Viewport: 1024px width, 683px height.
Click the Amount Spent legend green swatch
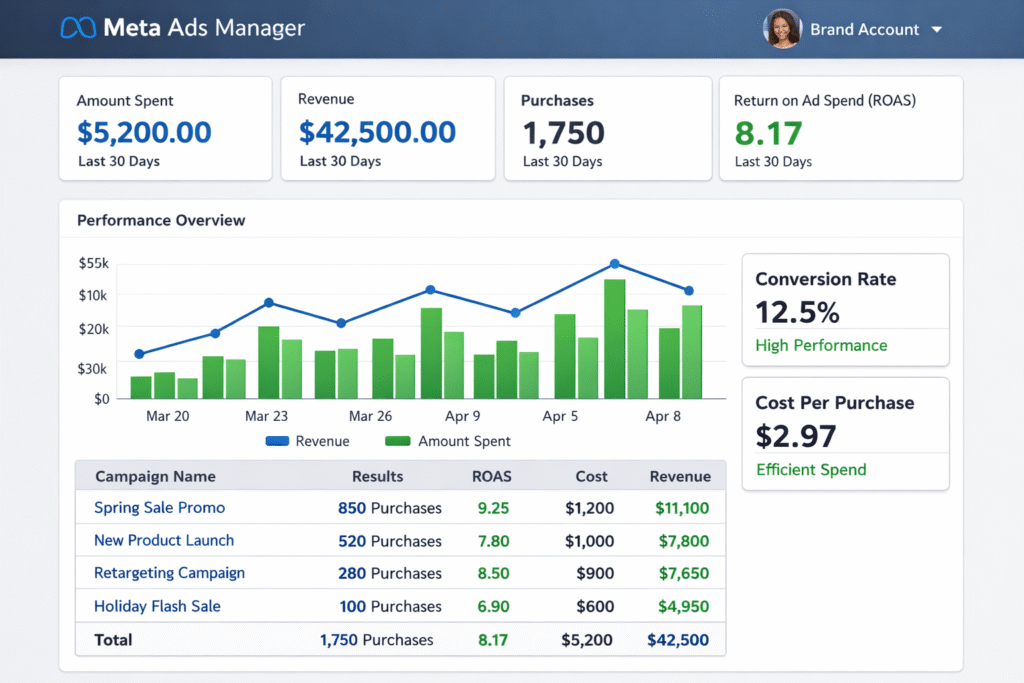(x=398, y=441)
